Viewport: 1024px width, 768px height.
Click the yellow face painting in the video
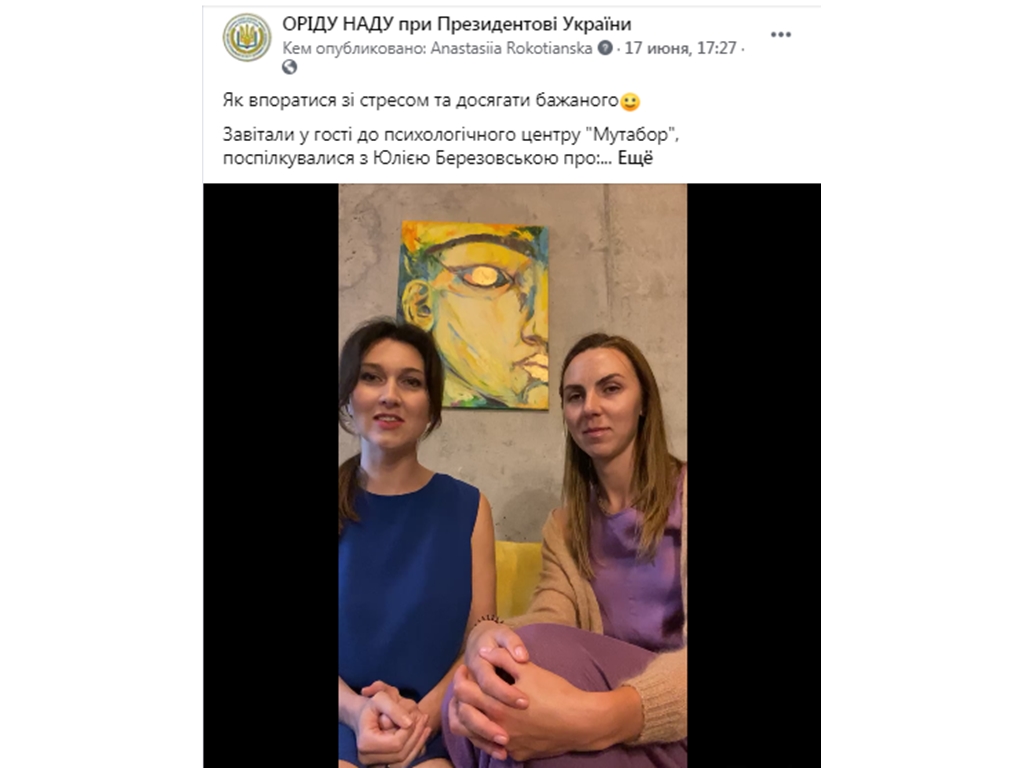click(x=473, y=315)
